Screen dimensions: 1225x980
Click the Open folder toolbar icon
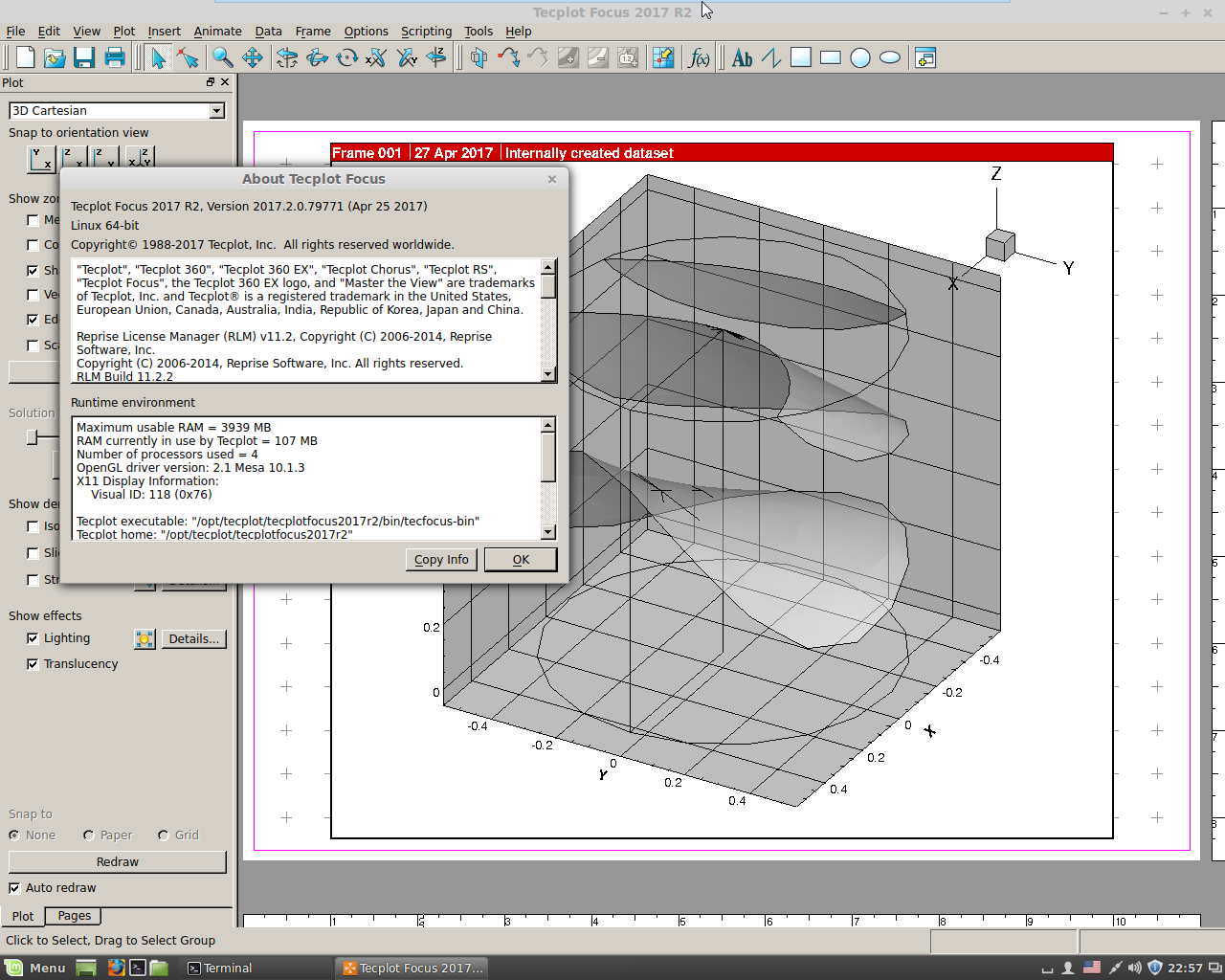coord(55,57)
